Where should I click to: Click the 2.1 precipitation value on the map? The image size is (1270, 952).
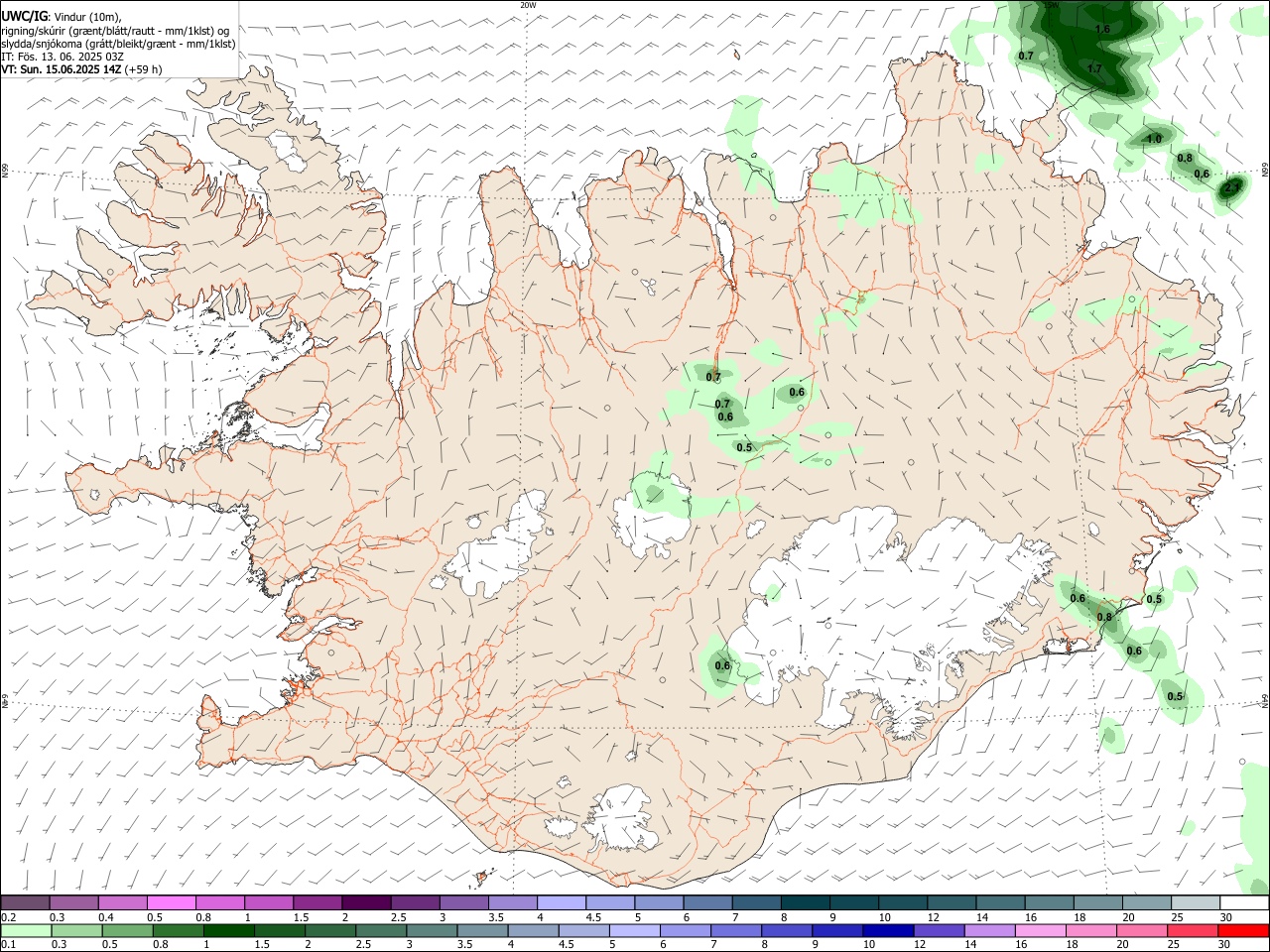pyautogui.click(x=1233, y=186)
